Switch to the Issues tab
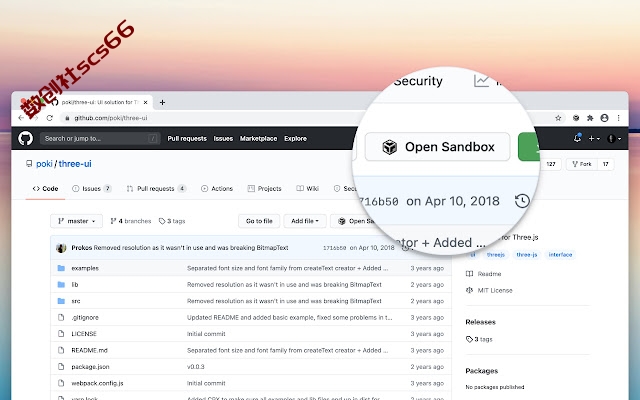 [91, 189]
